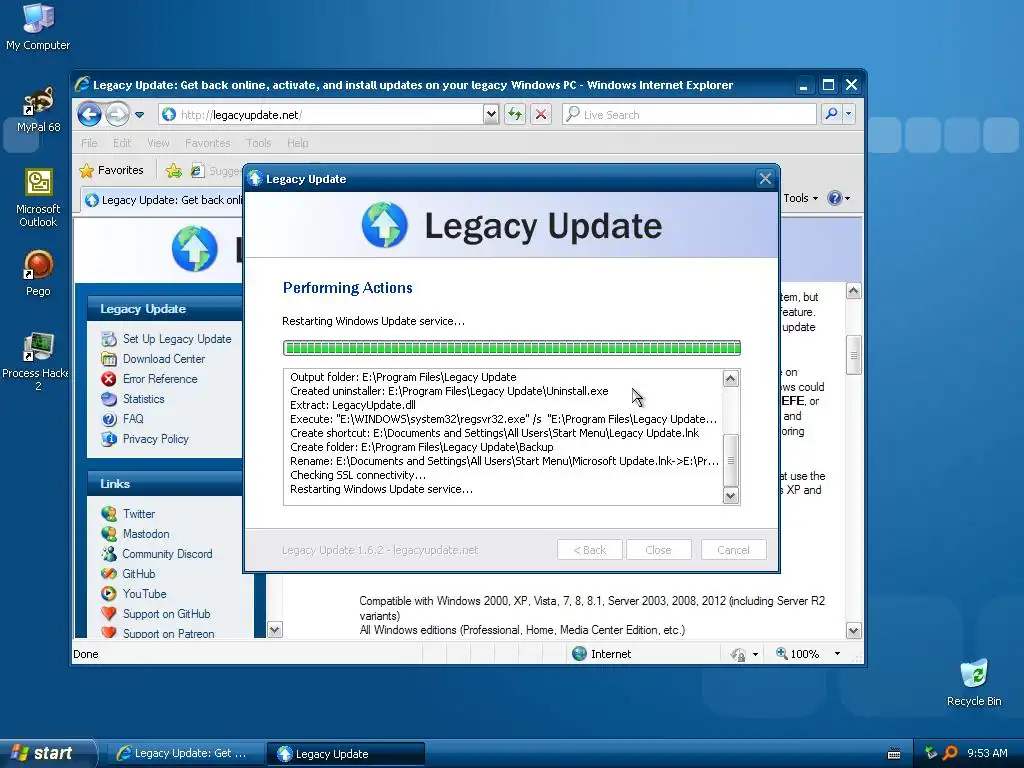This screenshot has height=768, width=1024.
Task: Launch MyPal 68 desktop shortcut
Action: (38, 110)
